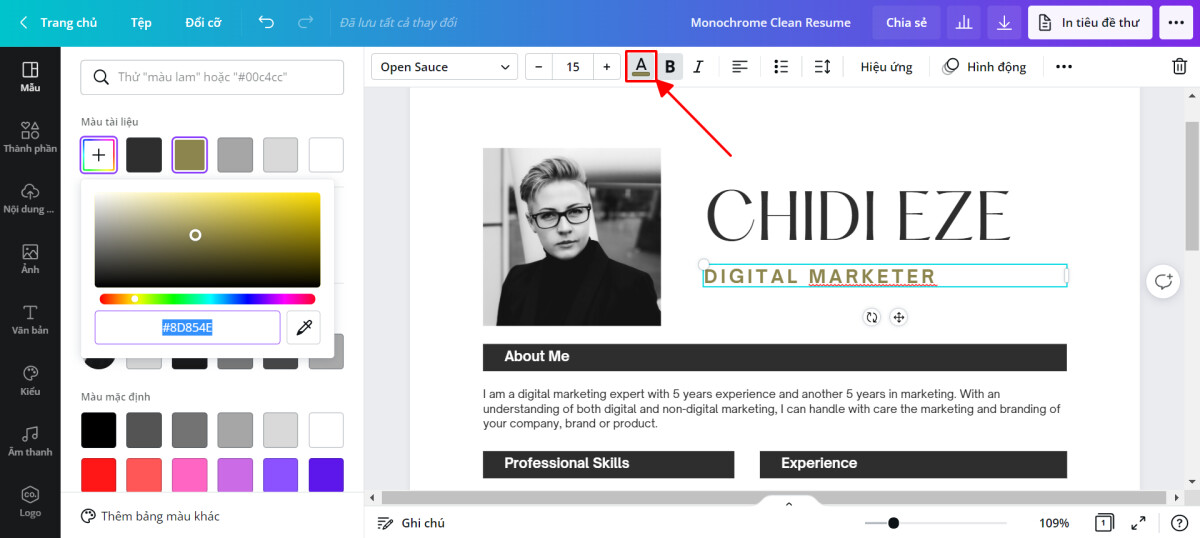Image resolution: width=1200 pixels, height=538 pixels.
Task: Click the font size 15 field
Action: (573, 67)
